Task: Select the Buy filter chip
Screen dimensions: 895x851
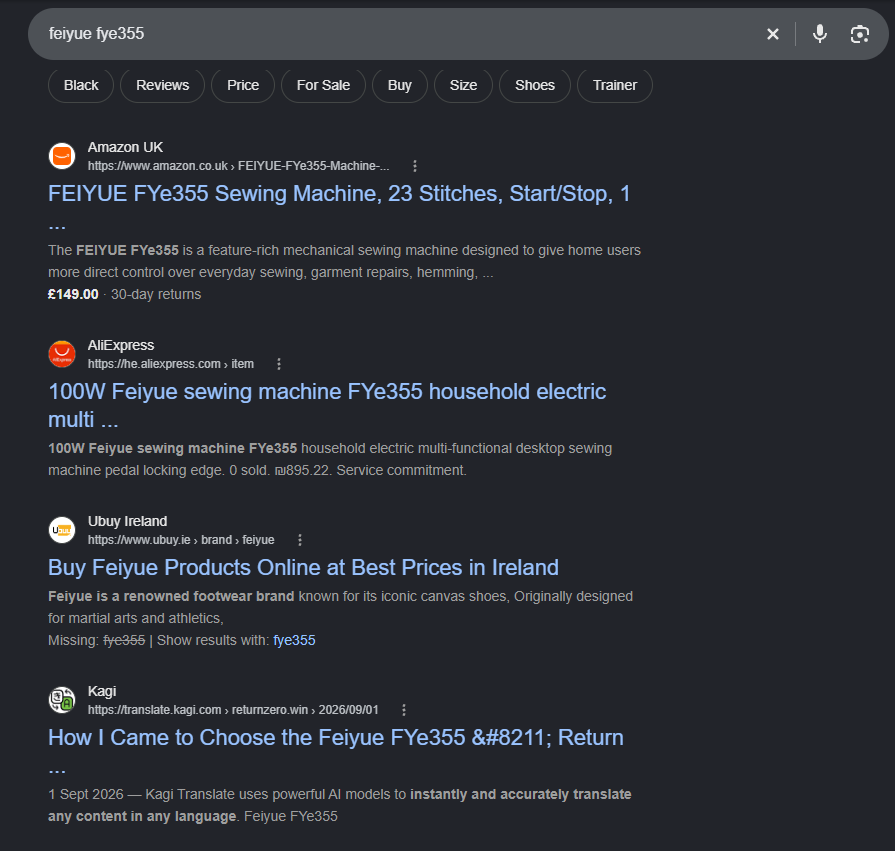Action: tap(400, 86)
